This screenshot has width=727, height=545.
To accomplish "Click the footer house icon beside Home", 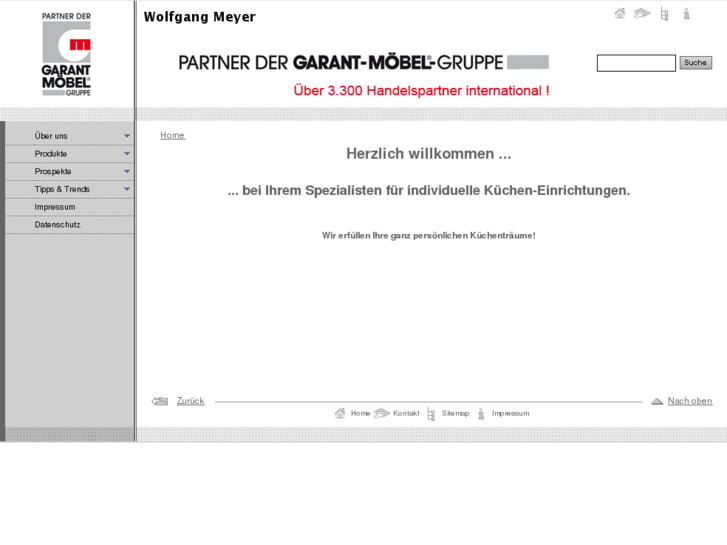I will click(340, 413).
